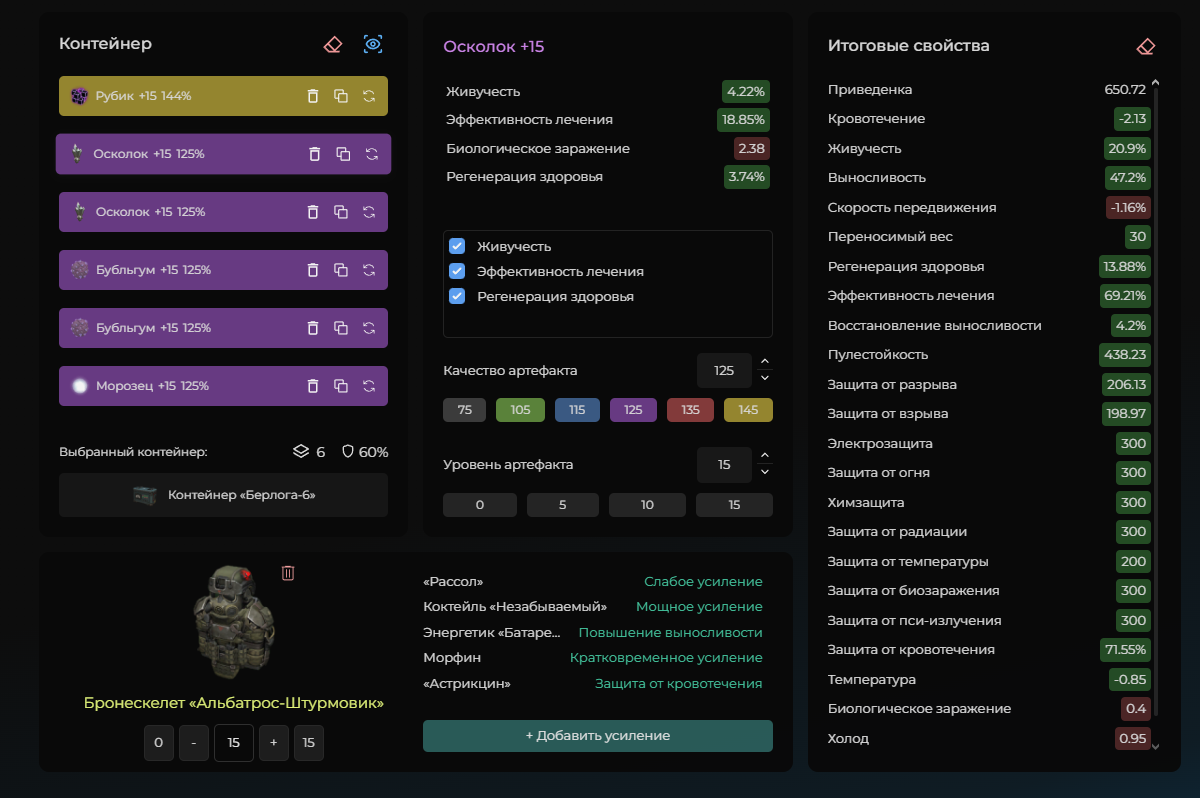Viewport: 1200px width, 798px height.
Task: Click Бронескелет «Альбатрос-Штурмовик» name
Action: [x=234, y=703]
